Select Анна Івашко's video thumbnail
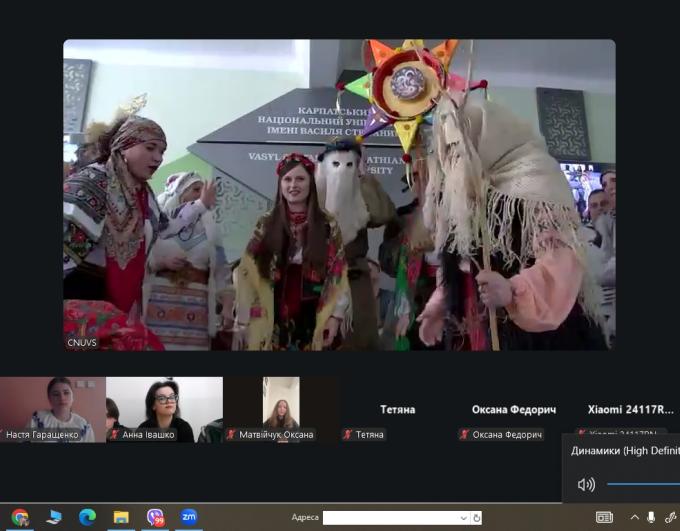 point(164,410)
